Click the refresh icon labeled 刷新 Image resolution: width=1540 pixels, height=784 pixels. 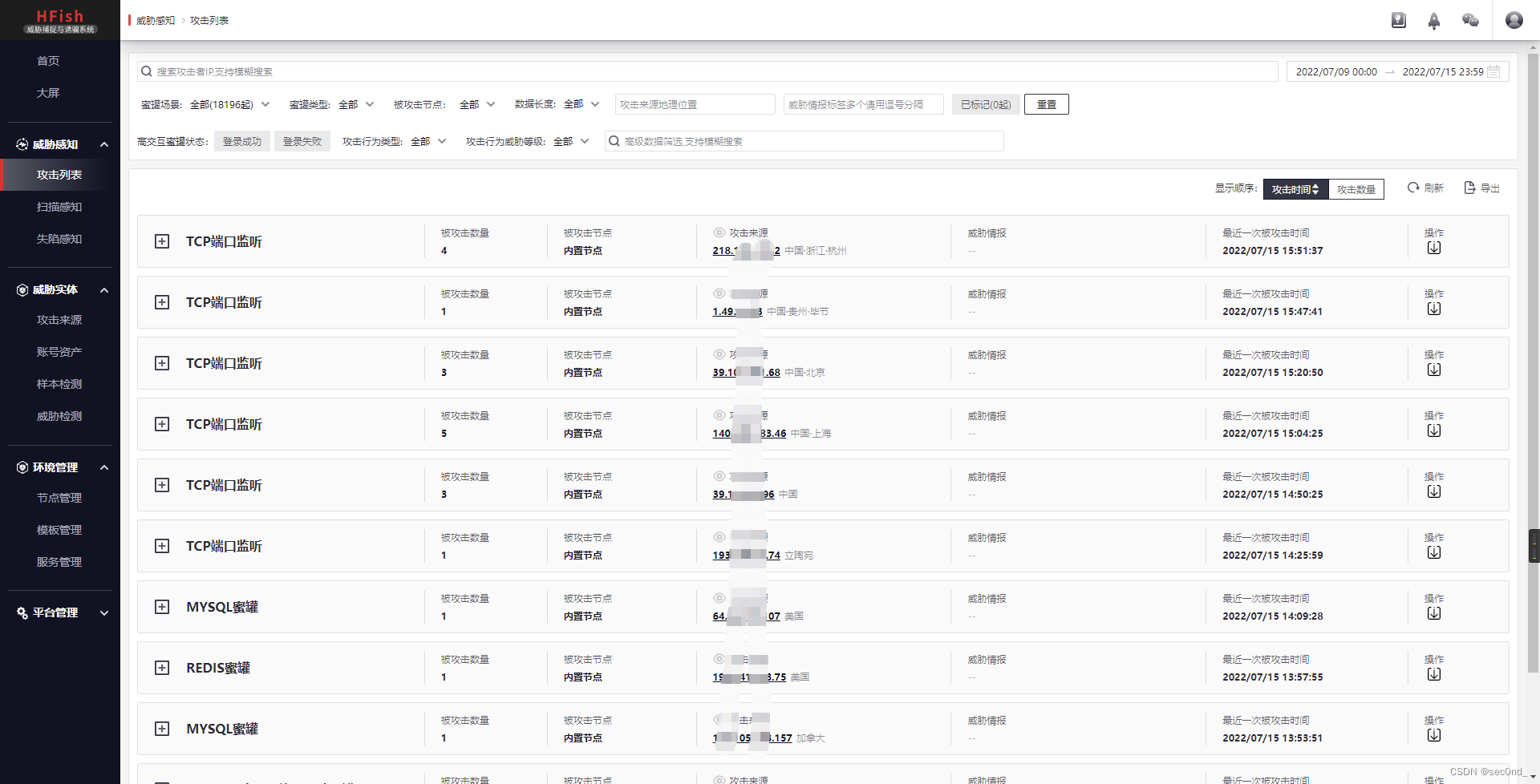(x=1413, y=188)
